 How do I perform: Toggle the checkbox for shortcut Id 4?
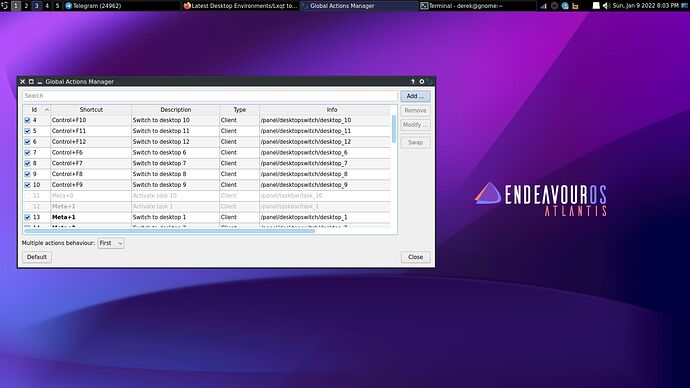[27, 120]
